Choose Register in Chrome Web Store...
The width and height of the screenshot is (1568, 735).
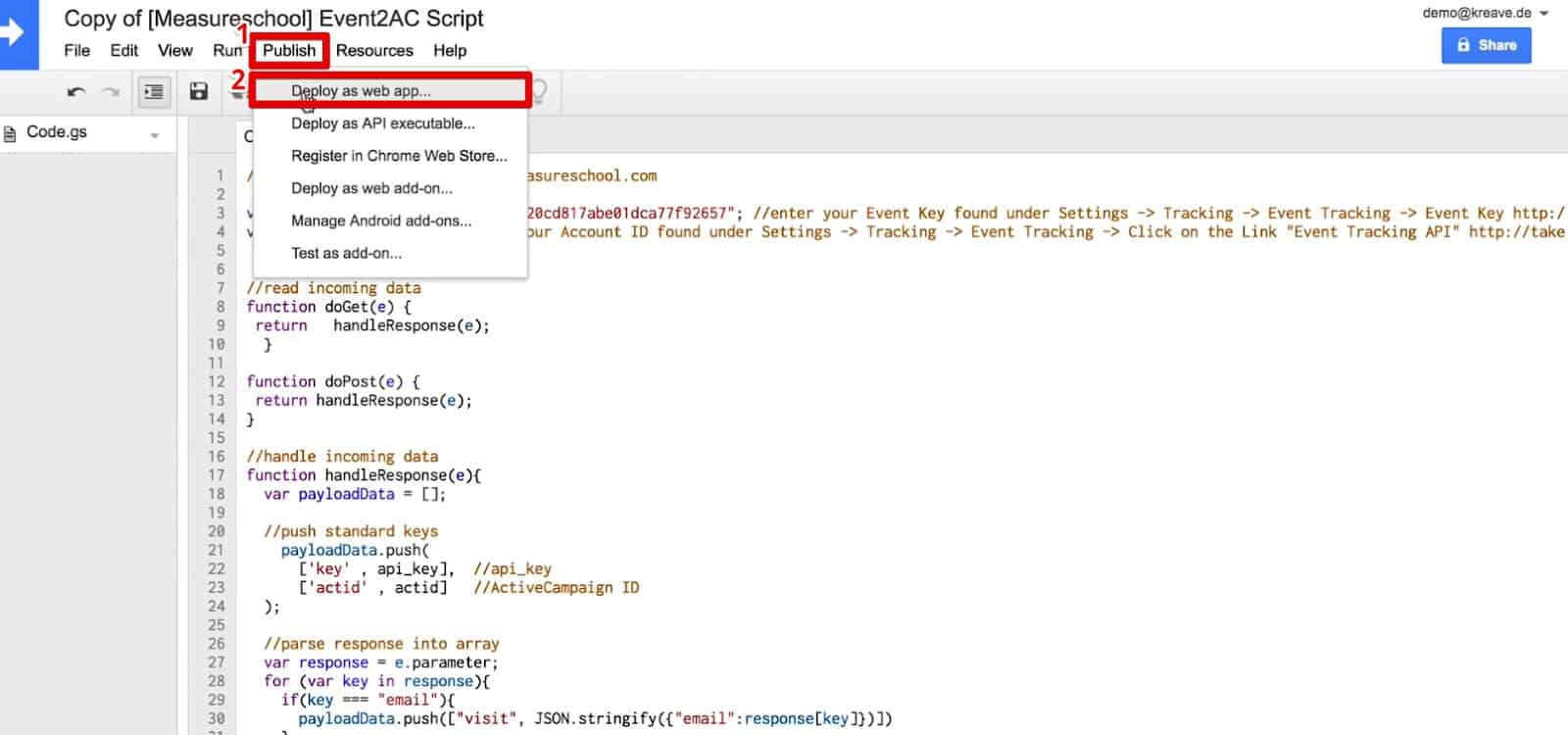390,156
